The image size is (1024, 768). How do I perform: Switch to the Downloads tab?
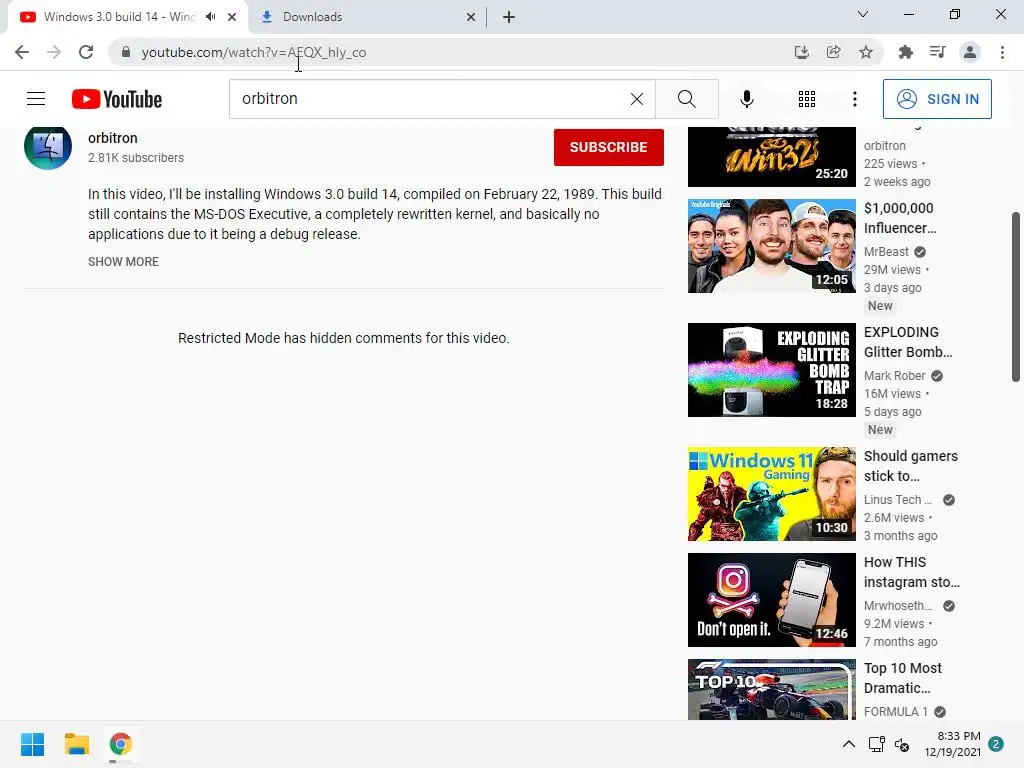point(366,17)
